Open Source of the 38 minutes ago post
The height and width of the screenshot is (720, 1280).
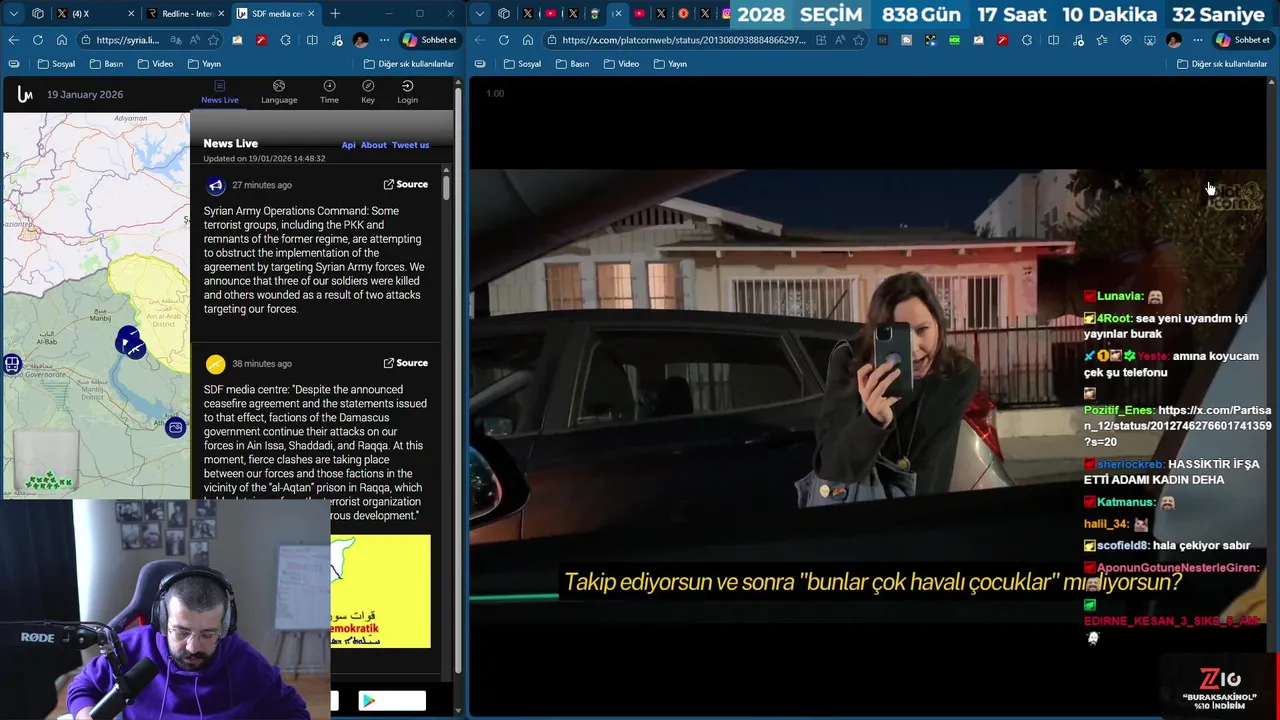point(406,363)
